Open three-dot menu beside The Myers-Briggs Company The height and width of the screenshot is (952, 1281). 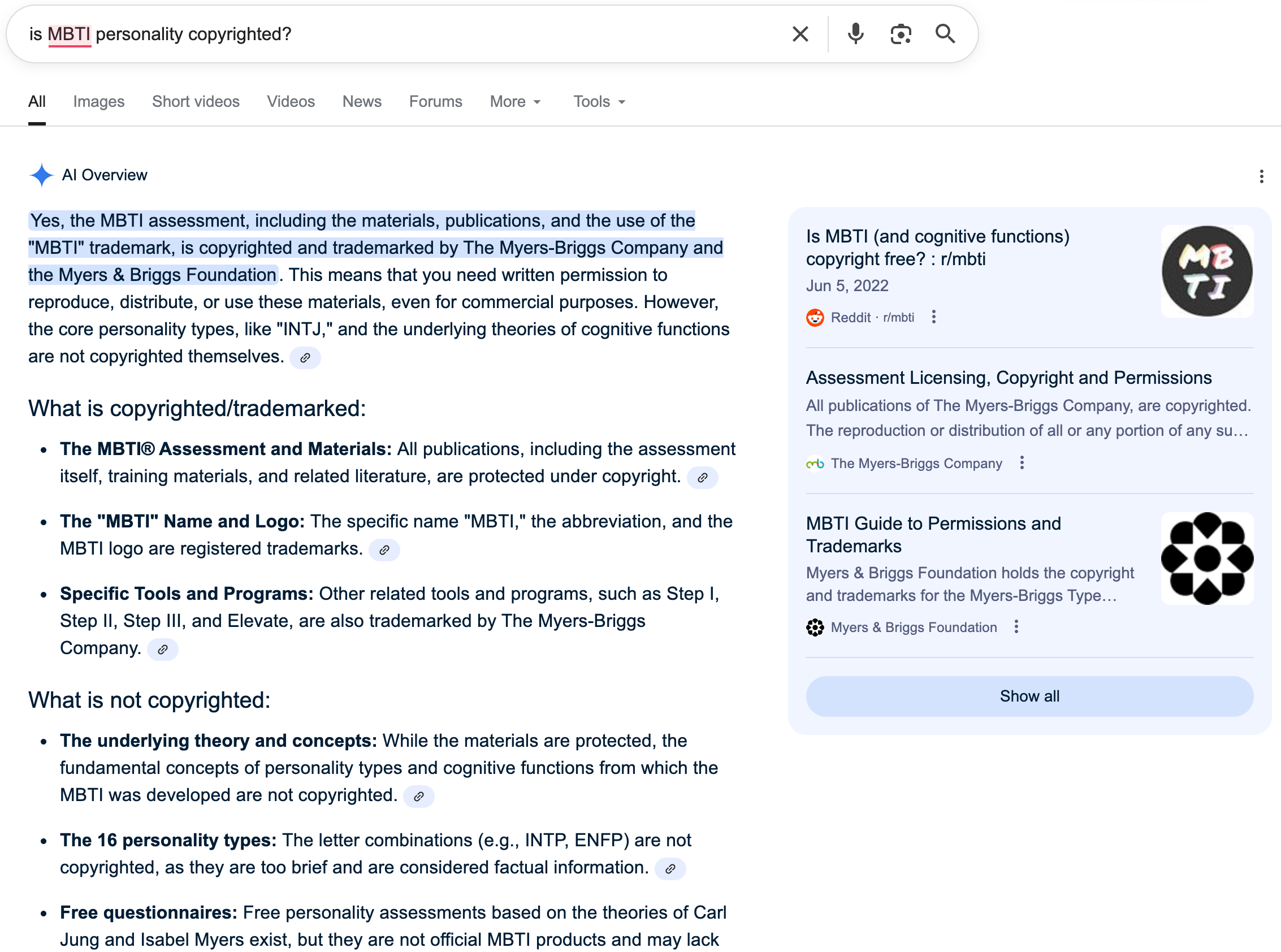[x=1022, y=463]
